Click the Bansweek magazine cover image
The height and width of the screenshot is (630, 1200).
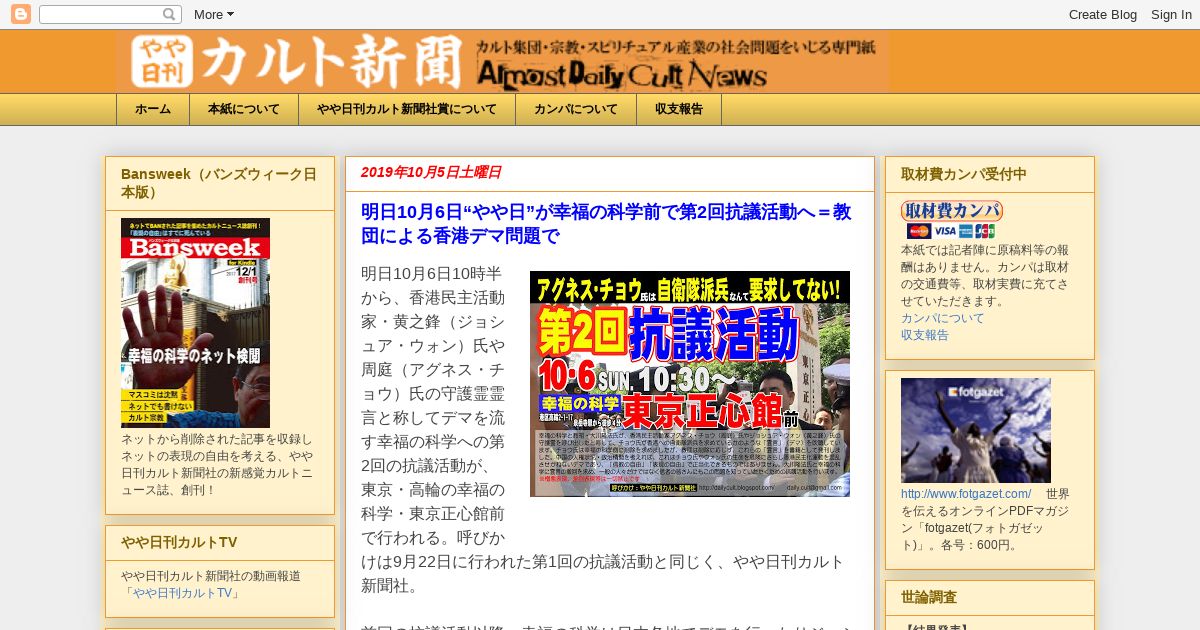[196, 323]
